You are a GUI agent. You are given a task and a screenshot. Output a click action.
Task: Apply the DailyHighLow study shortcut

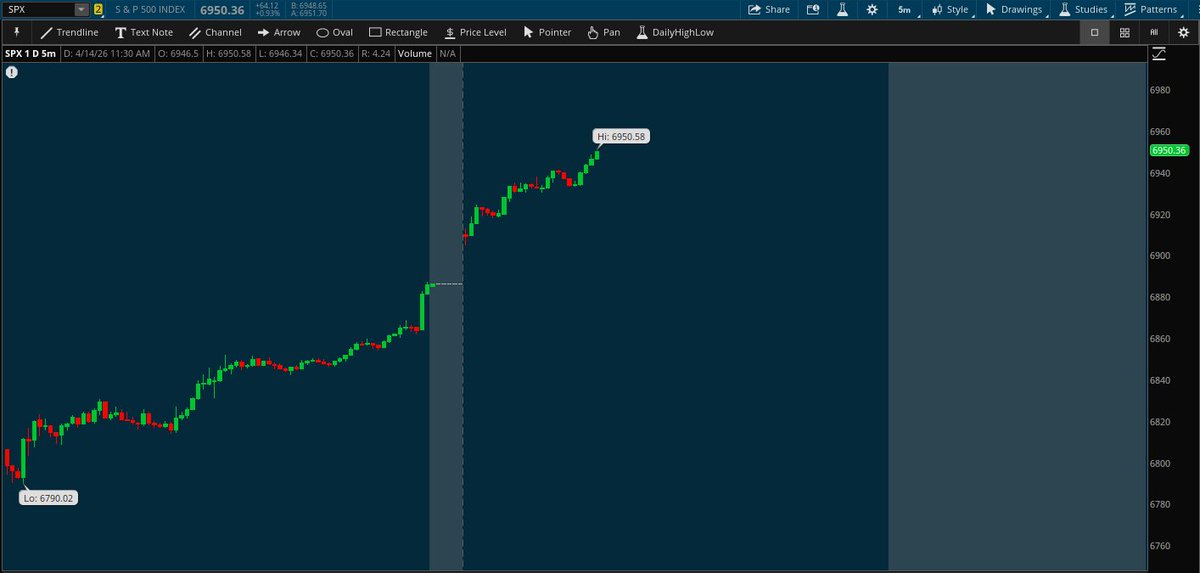676,32
